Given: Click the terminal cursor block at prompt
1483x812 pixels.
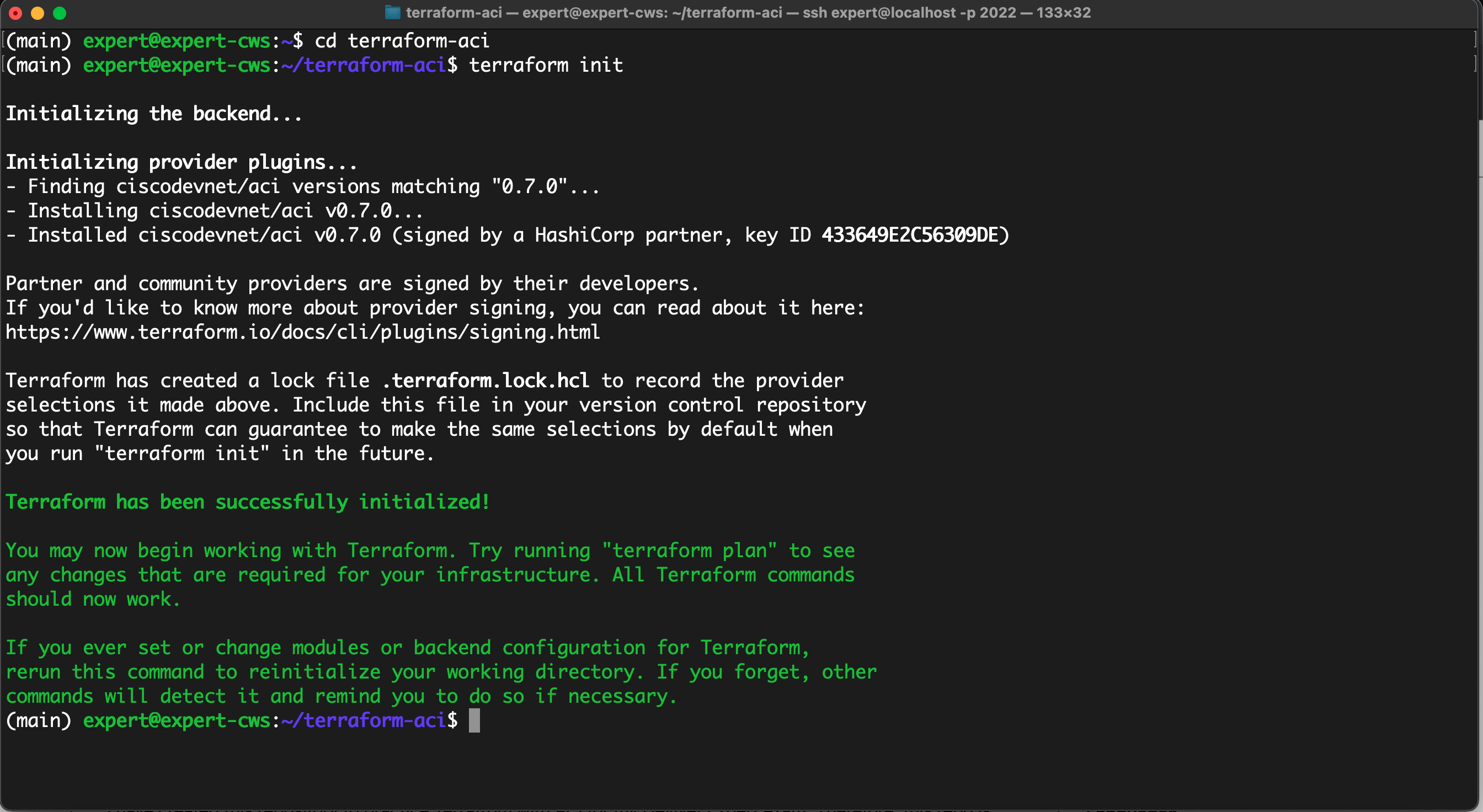Looking at the screenshot, I should (x=474, y=720).
